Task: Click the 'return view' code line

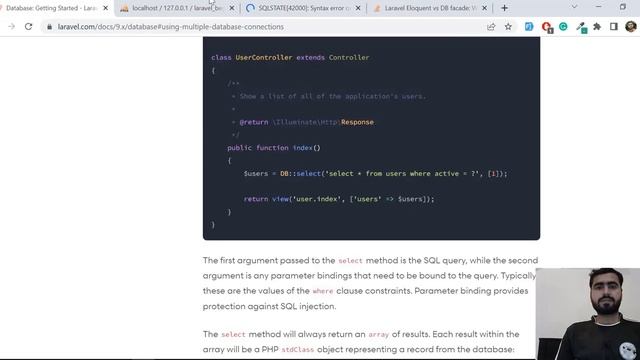Action: click(x=339, y=199)
